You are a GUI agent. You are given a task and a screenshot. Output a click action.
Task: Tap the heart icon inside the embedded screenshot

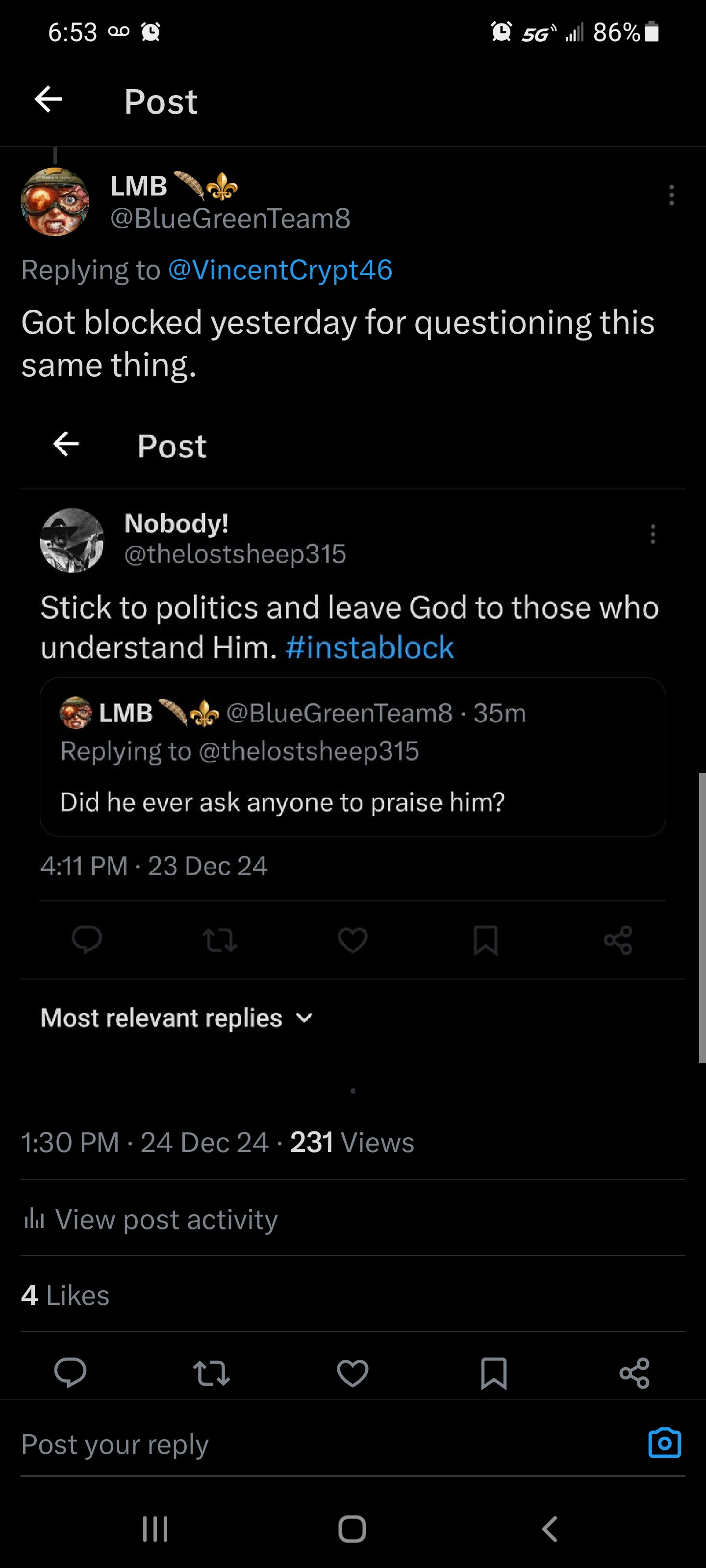tap(353, 940)
